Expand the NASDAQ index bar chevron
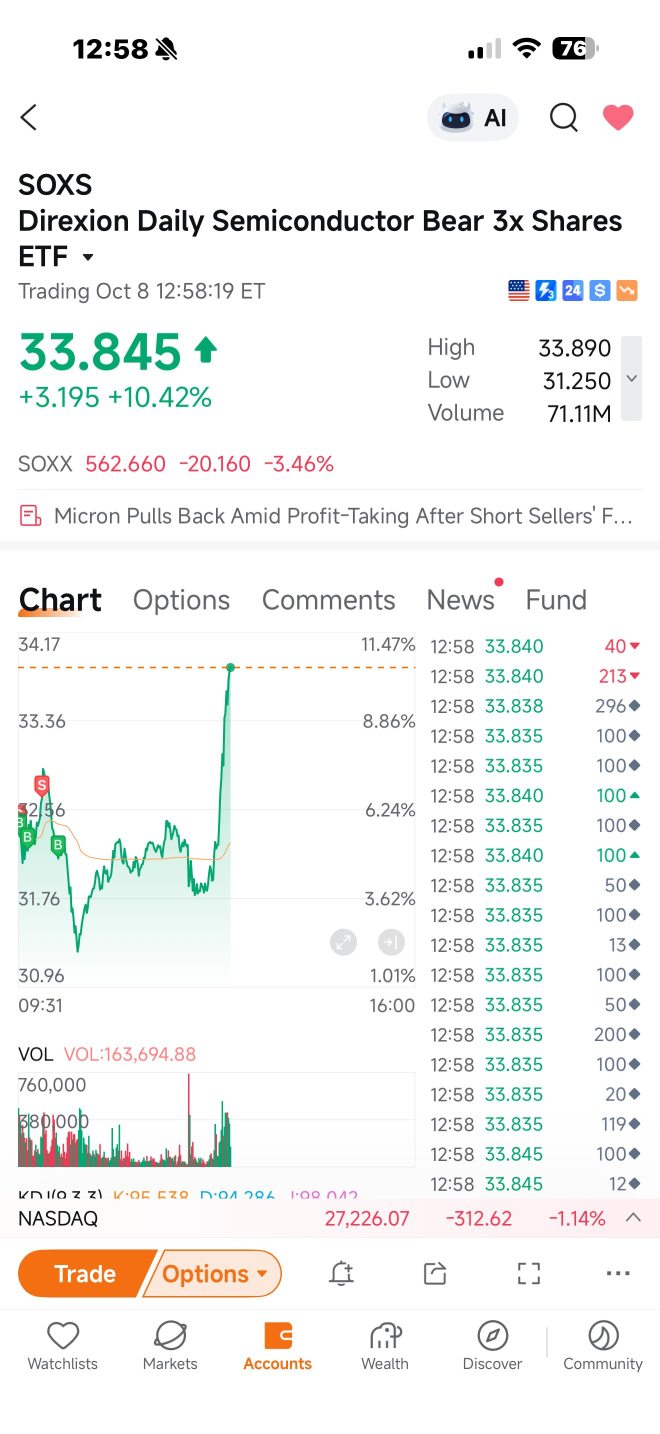Viewport: 660px width, 1434px height. (633, 1218)
